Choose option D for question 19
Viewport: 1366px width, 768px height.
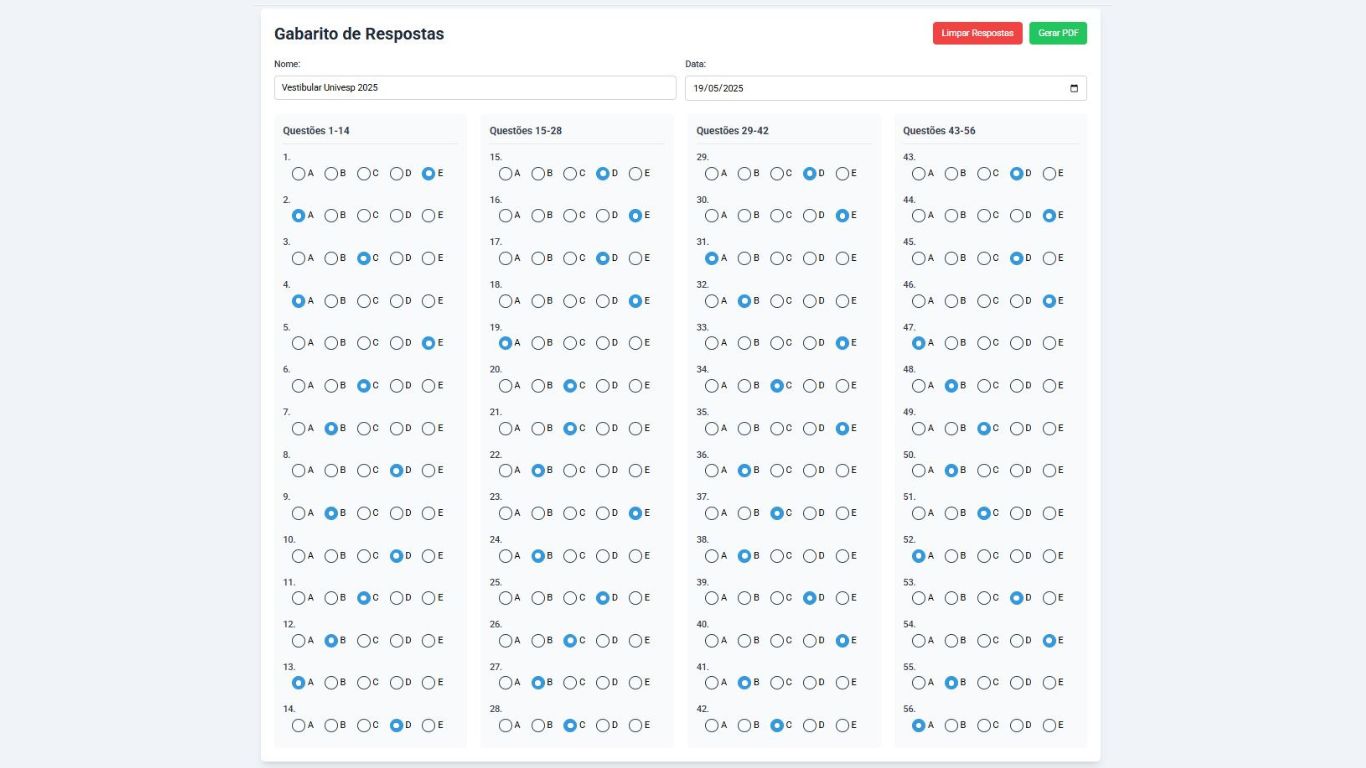pyautogui.click(x=603, y=343)
